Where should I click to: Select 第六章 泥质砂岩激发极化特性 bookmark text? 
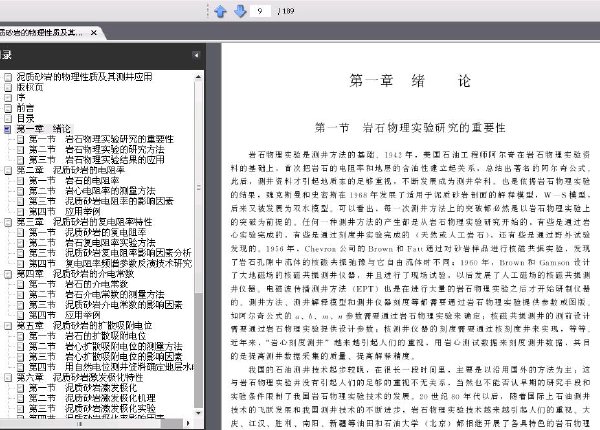(x=80, y=377)
